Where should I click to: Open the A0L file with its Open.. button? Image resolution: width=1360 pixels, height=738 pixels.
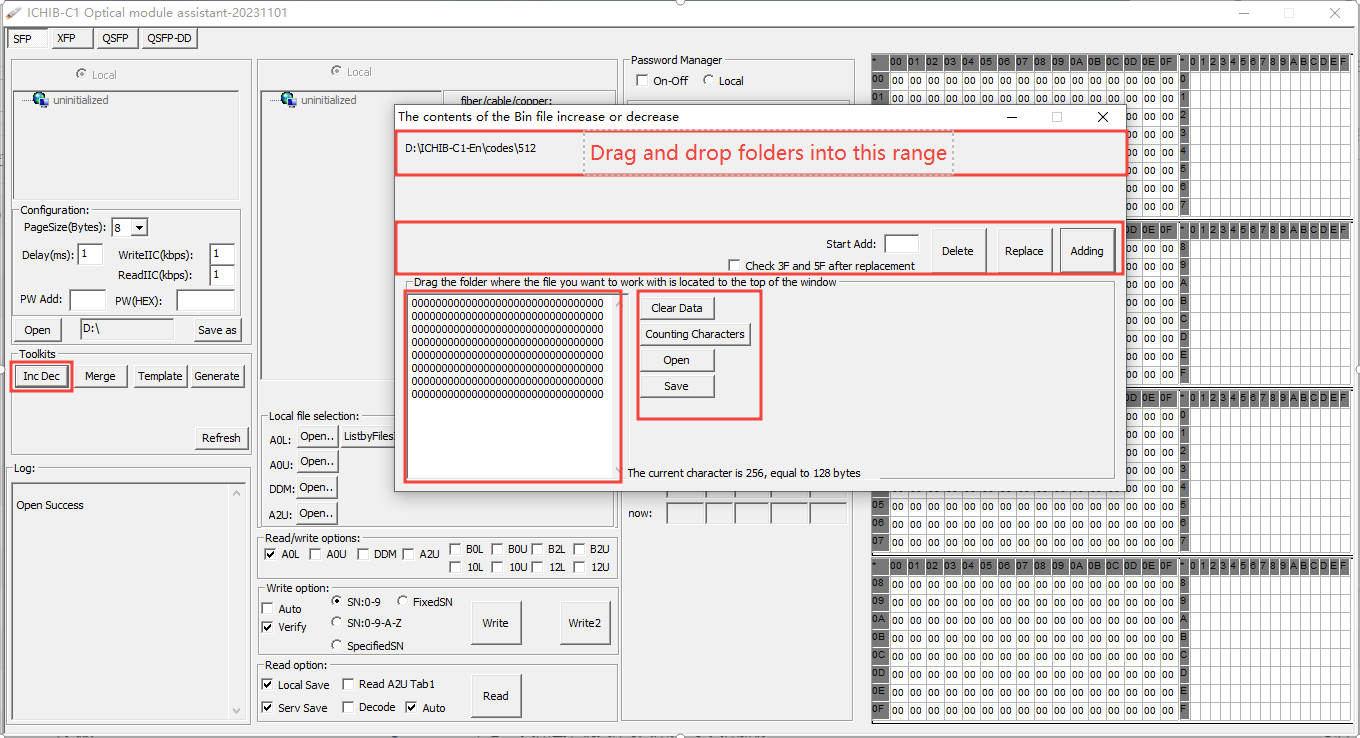[x=316, y=435]
